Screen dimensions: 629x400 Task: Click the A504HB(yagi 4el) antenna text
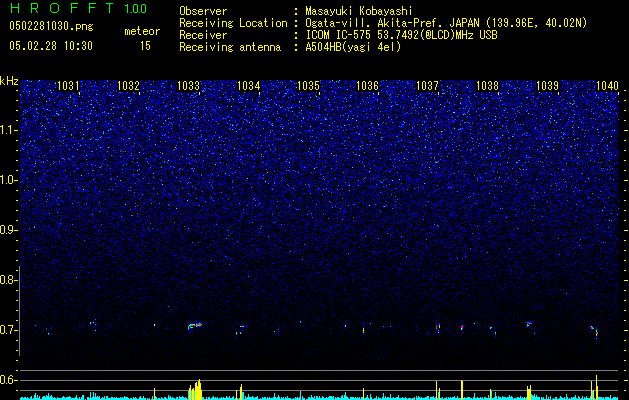[x=353, y=47]
